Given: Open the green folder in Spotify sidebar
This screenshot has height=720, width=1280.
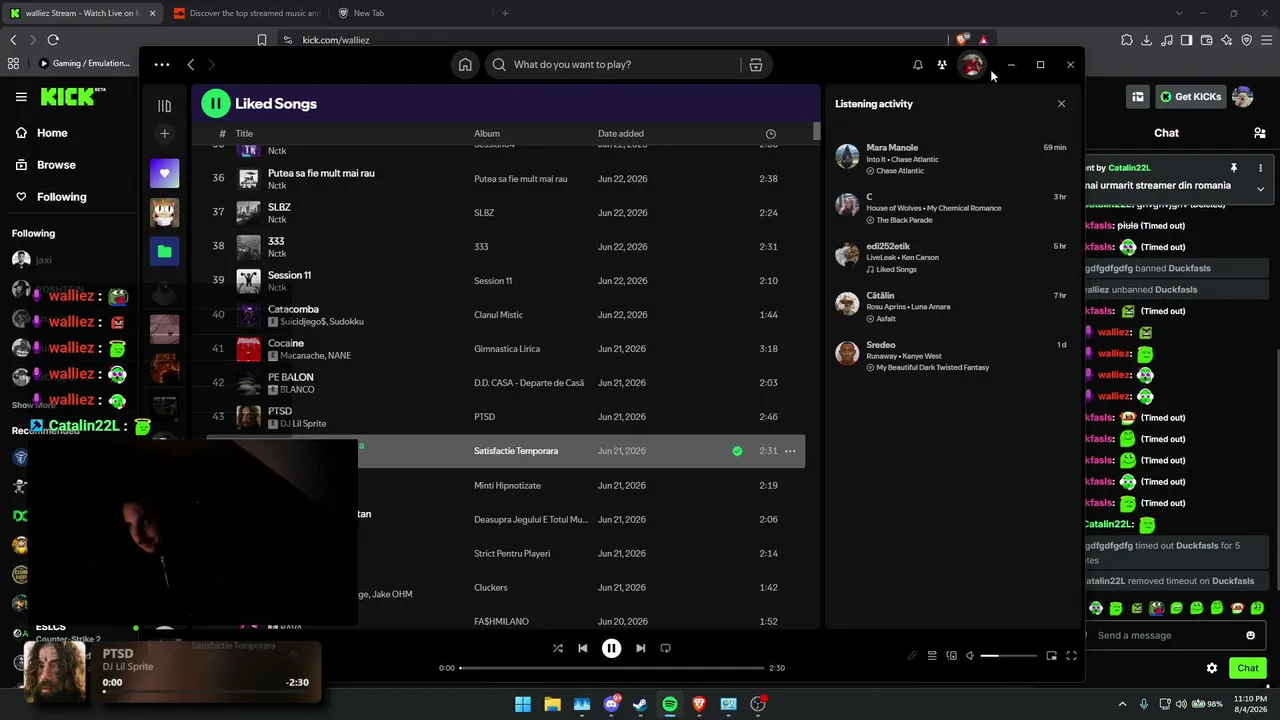Looking at the screenshot, I should [x=165, y=251].
